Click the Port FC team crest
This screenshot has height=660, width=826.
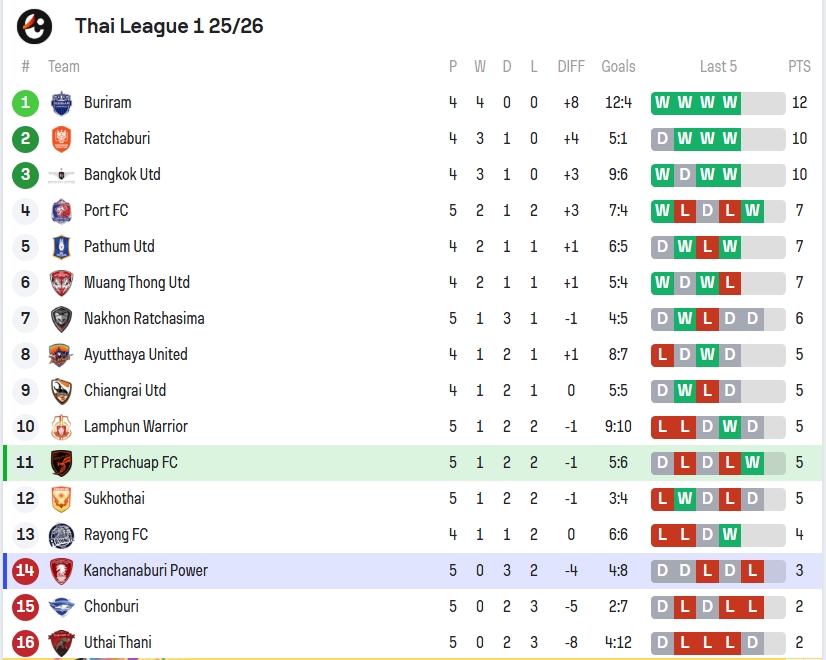tap(61, 211)
